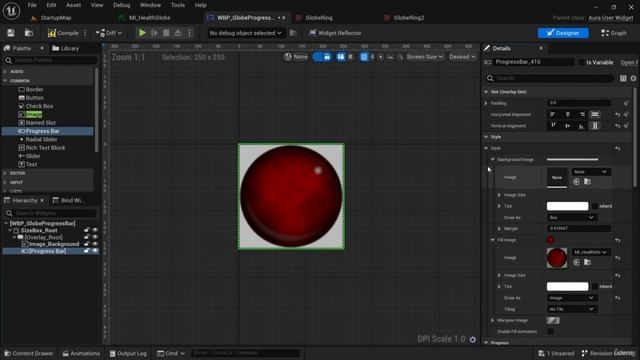640x360 pixels.
Task: Collapse the SizeBox_Root tree node
Action: click(x=10, y=231)
